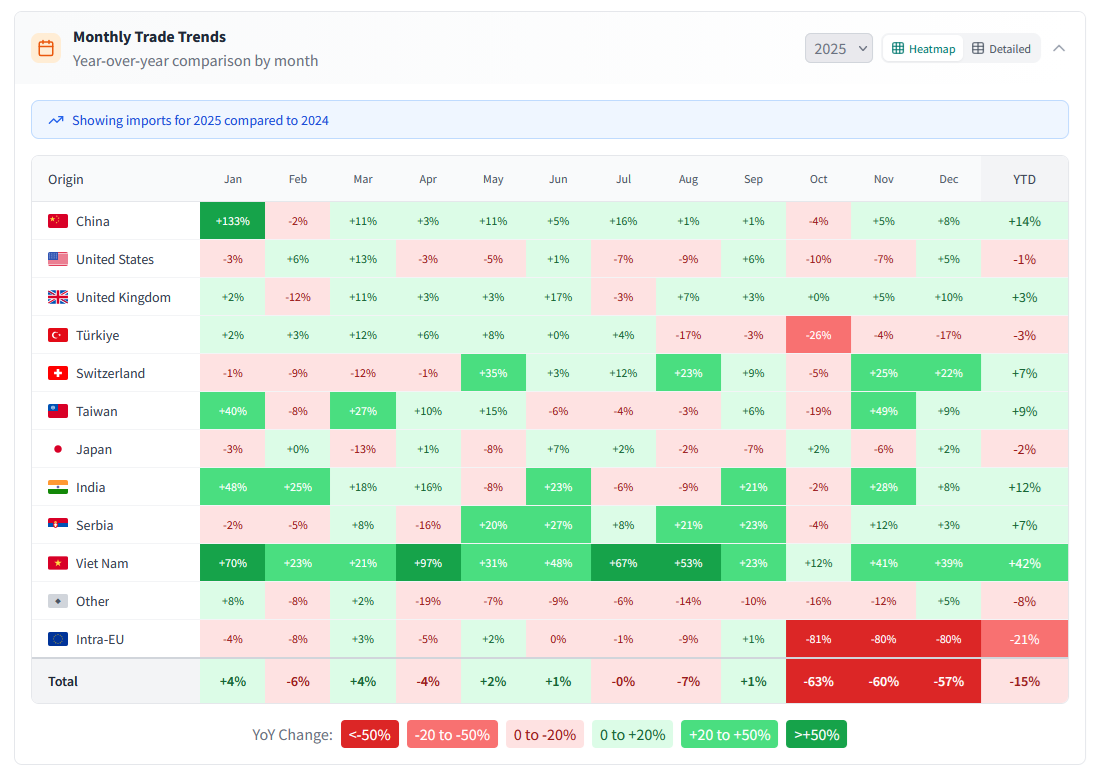Click the YTD column header
The image size is (1098, 779).
(1023, 179)
